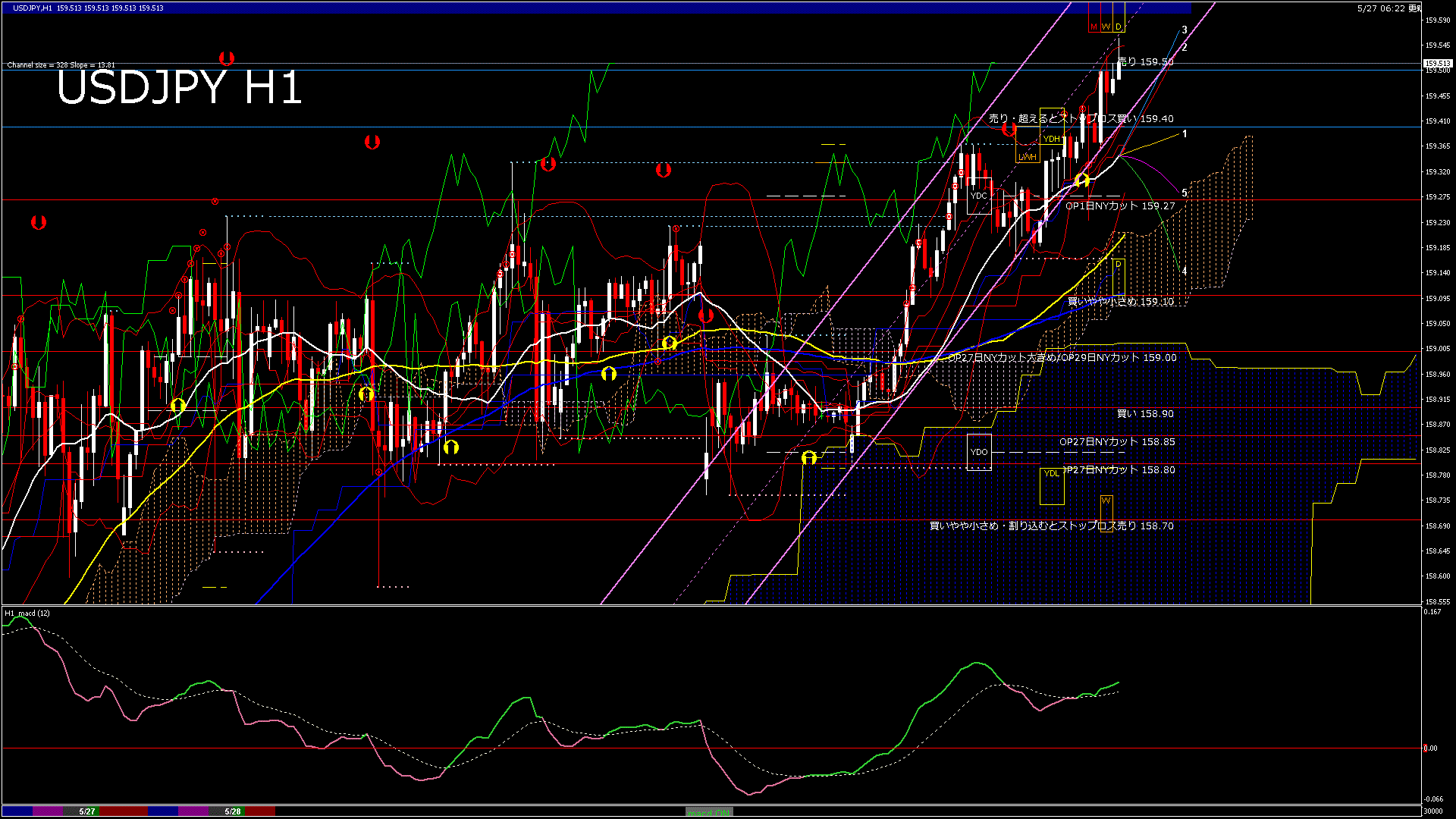The height and width of the screenshot is (819, 1456).
Task: Click the '5/27 06:22' update timestamp
Action: pos(1382,8)
